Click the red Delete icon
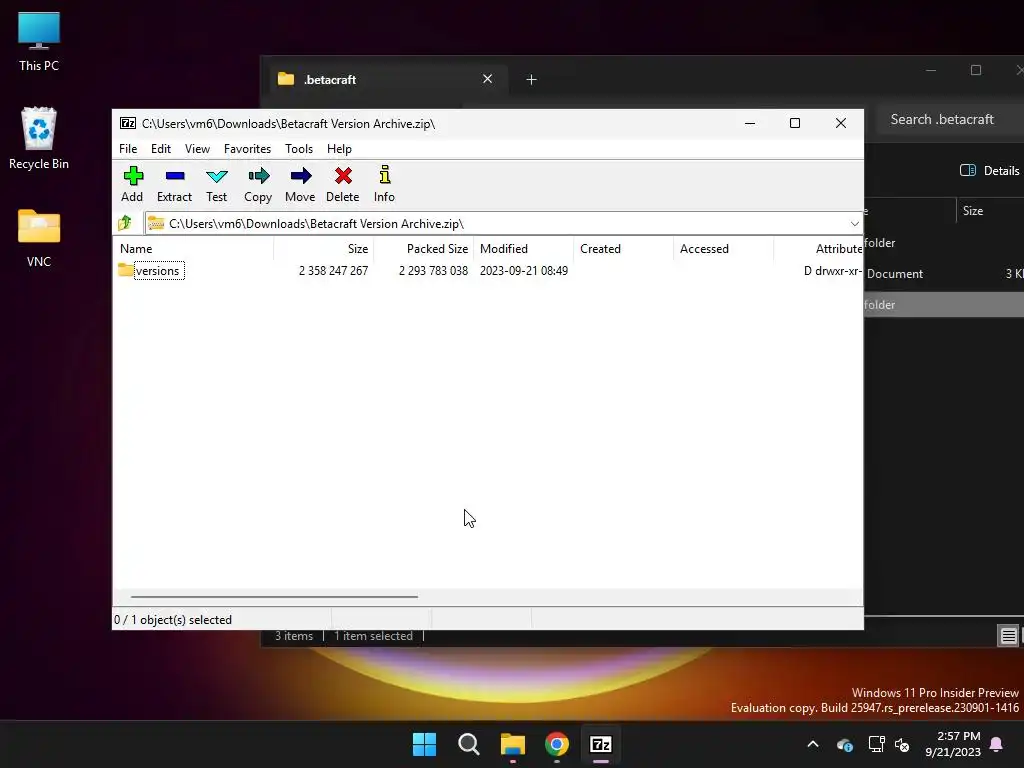This screenshot has height=768, width=1024. 343,185
